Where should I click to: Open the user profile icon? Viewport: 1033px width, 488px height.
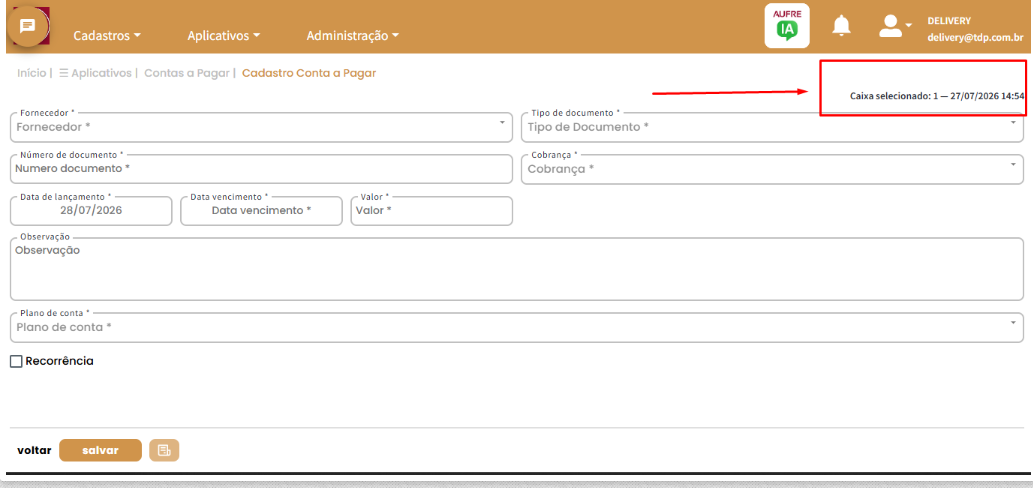[890, 26]
